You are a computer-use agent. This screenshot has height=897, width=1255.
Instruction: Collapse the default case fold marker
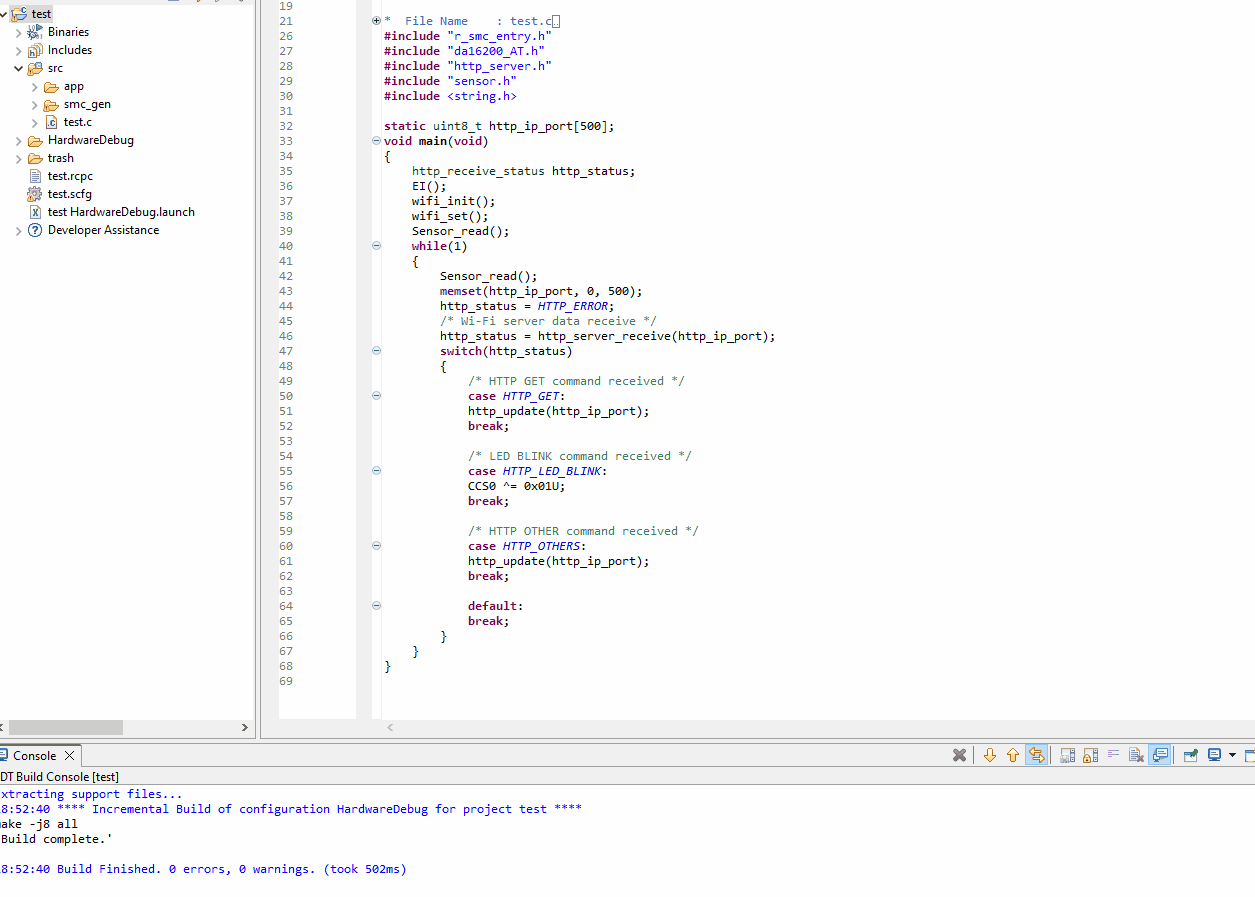pyautogui.click(x=376, y=606)
